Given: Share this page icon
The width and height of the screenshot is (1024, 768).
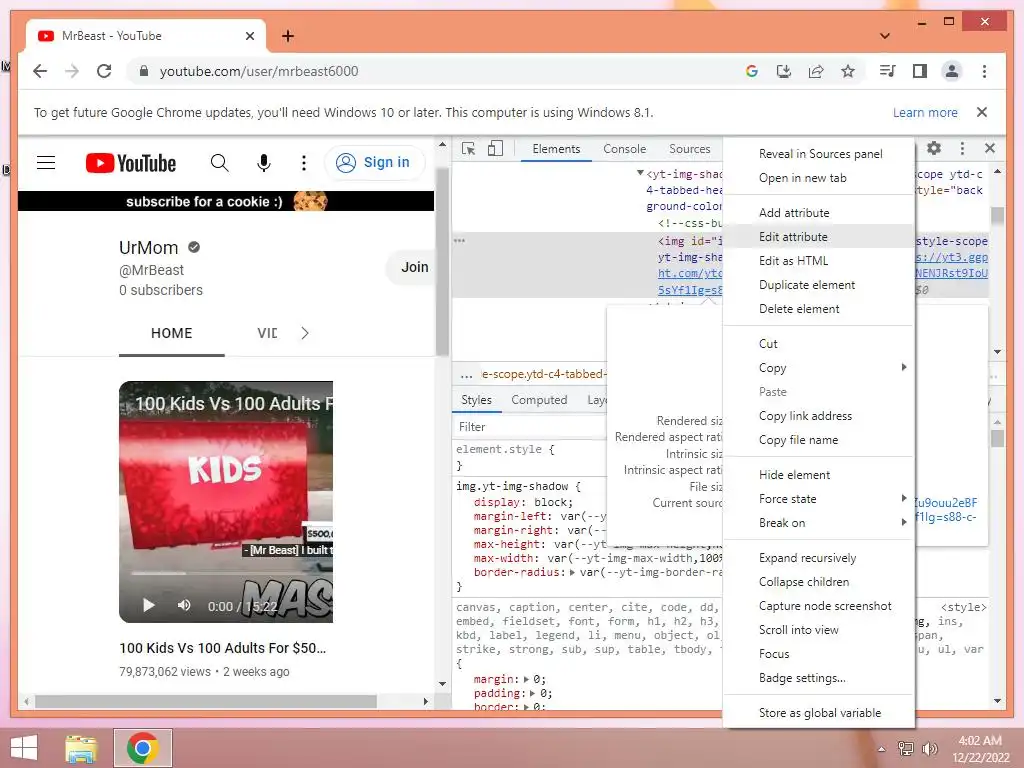Looking at the screenshot, I should 816,71.
